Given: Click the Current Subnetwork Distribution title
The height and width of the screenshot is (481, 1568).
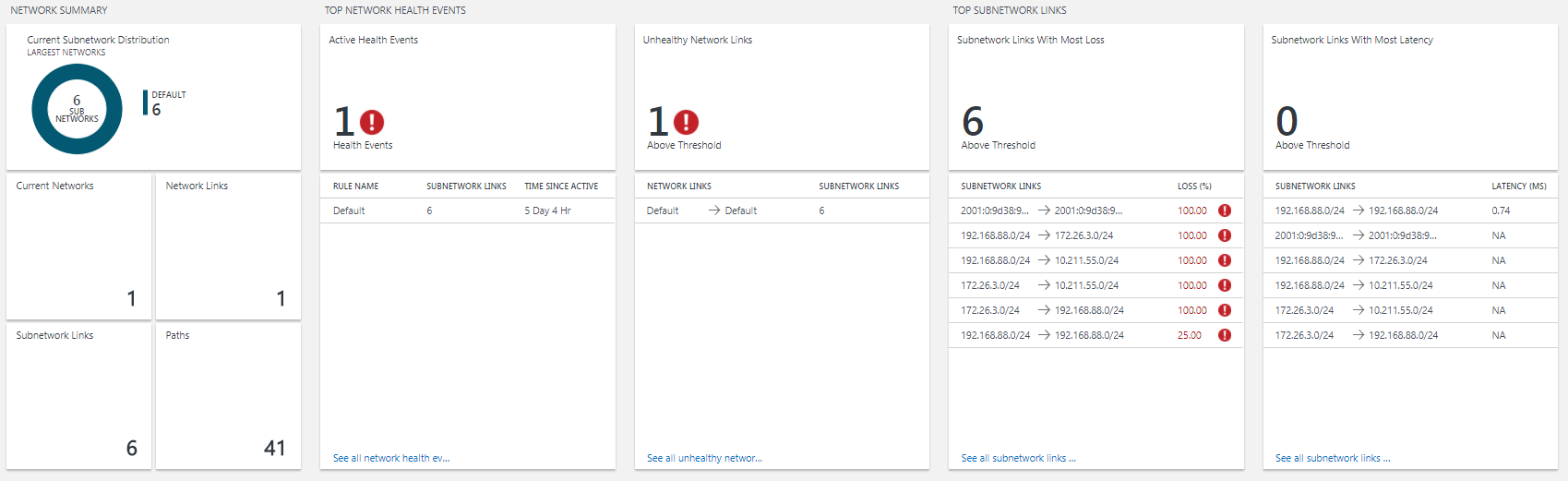Looking at the screenshot, I should (x=98, y=40).
